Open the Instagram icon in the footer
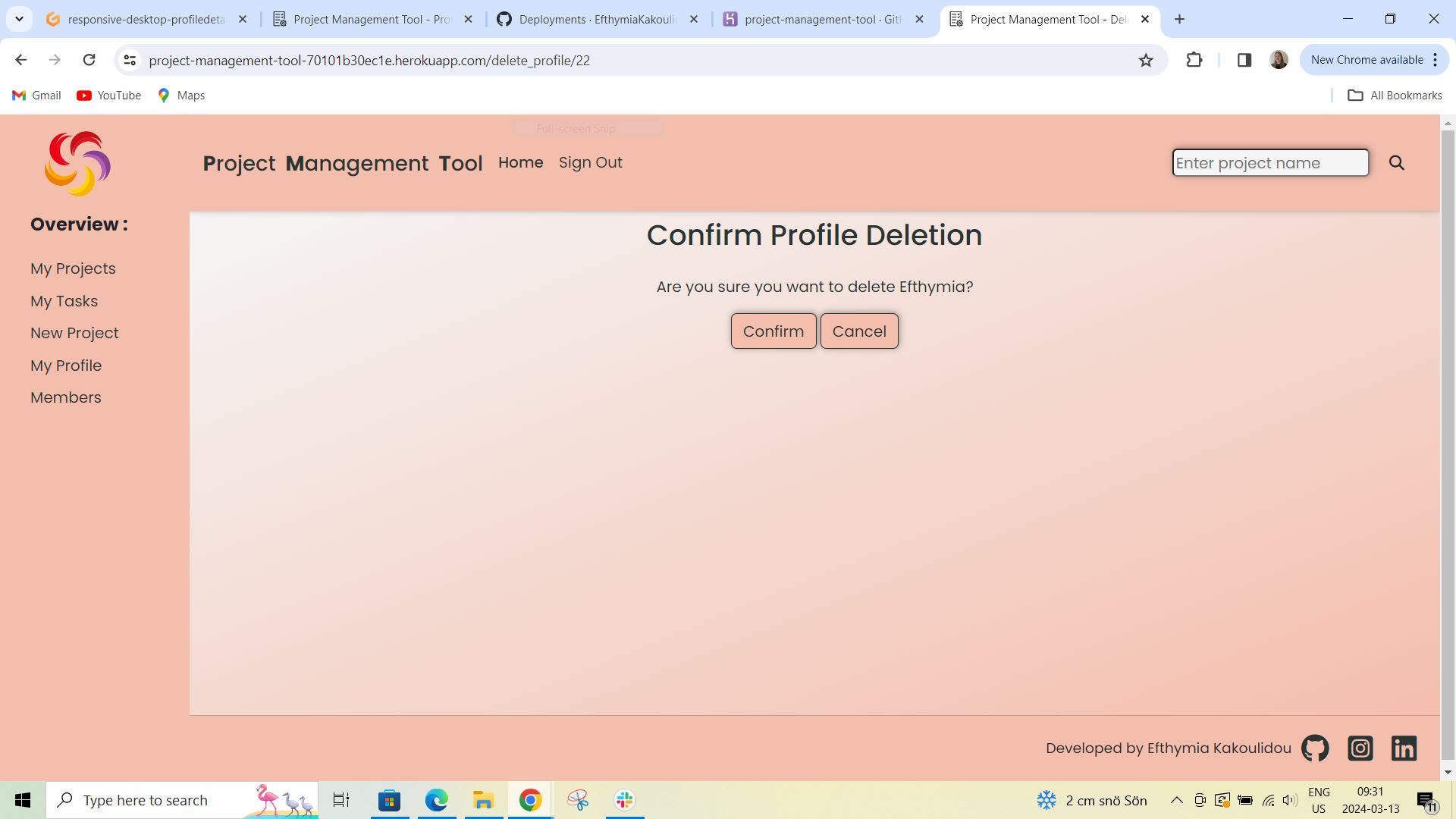This screenshot has width=1456, height=819. coord(1360,748)
